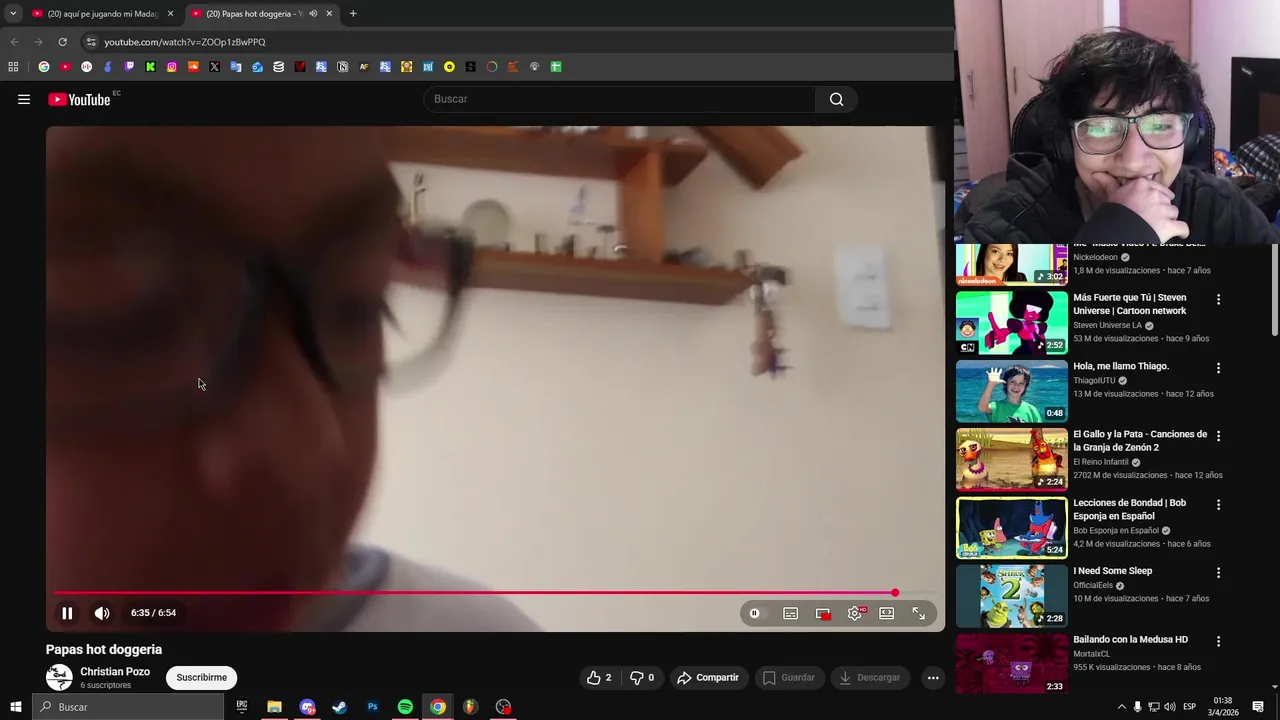The width and height of the screenshot is (1280, 720).
Task: Focus the Buscar search field on YouTube
Action: 620,99
